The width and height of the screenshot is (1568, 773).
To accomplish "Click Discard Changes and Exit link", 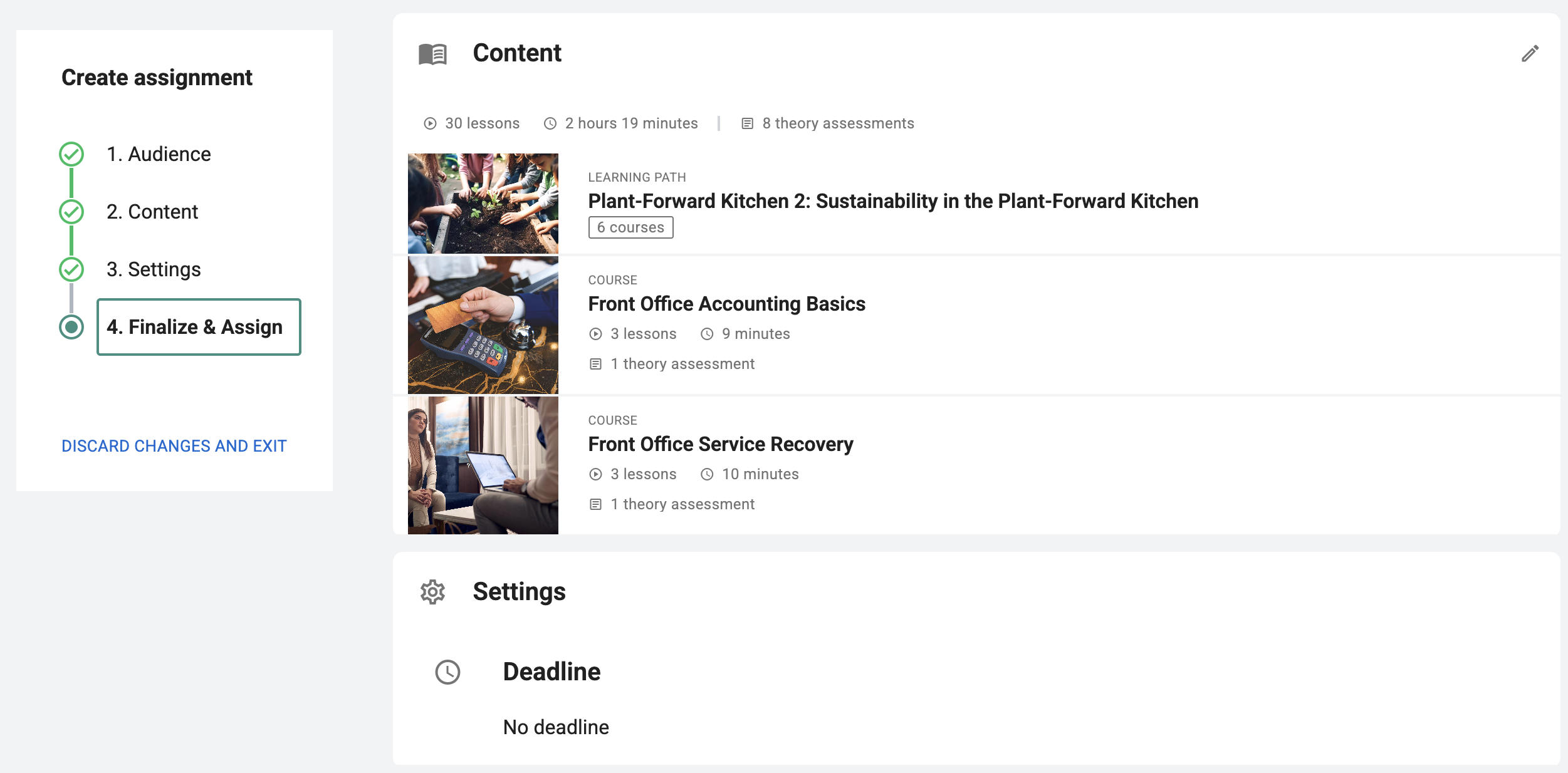I will coord(174,446).
